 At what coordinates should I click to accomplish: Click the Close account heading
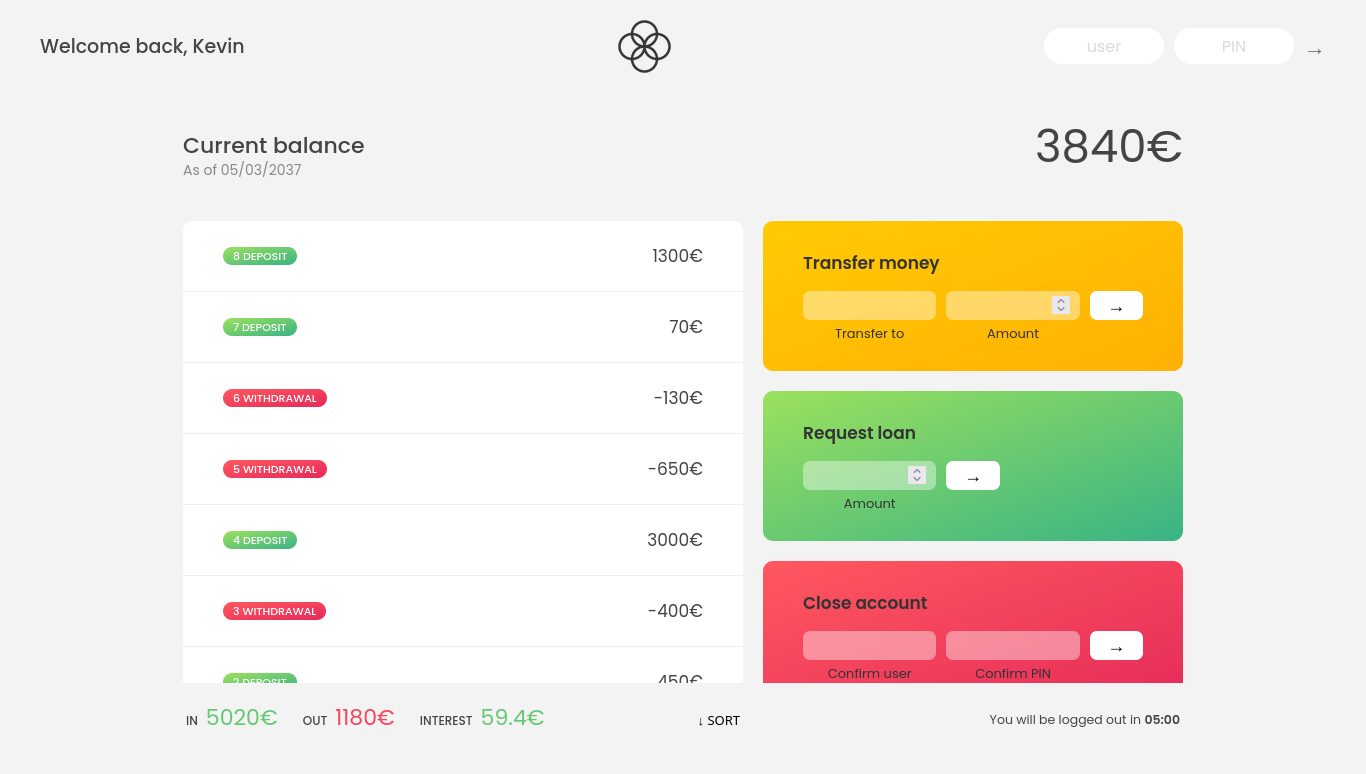[x=865, y=603]
